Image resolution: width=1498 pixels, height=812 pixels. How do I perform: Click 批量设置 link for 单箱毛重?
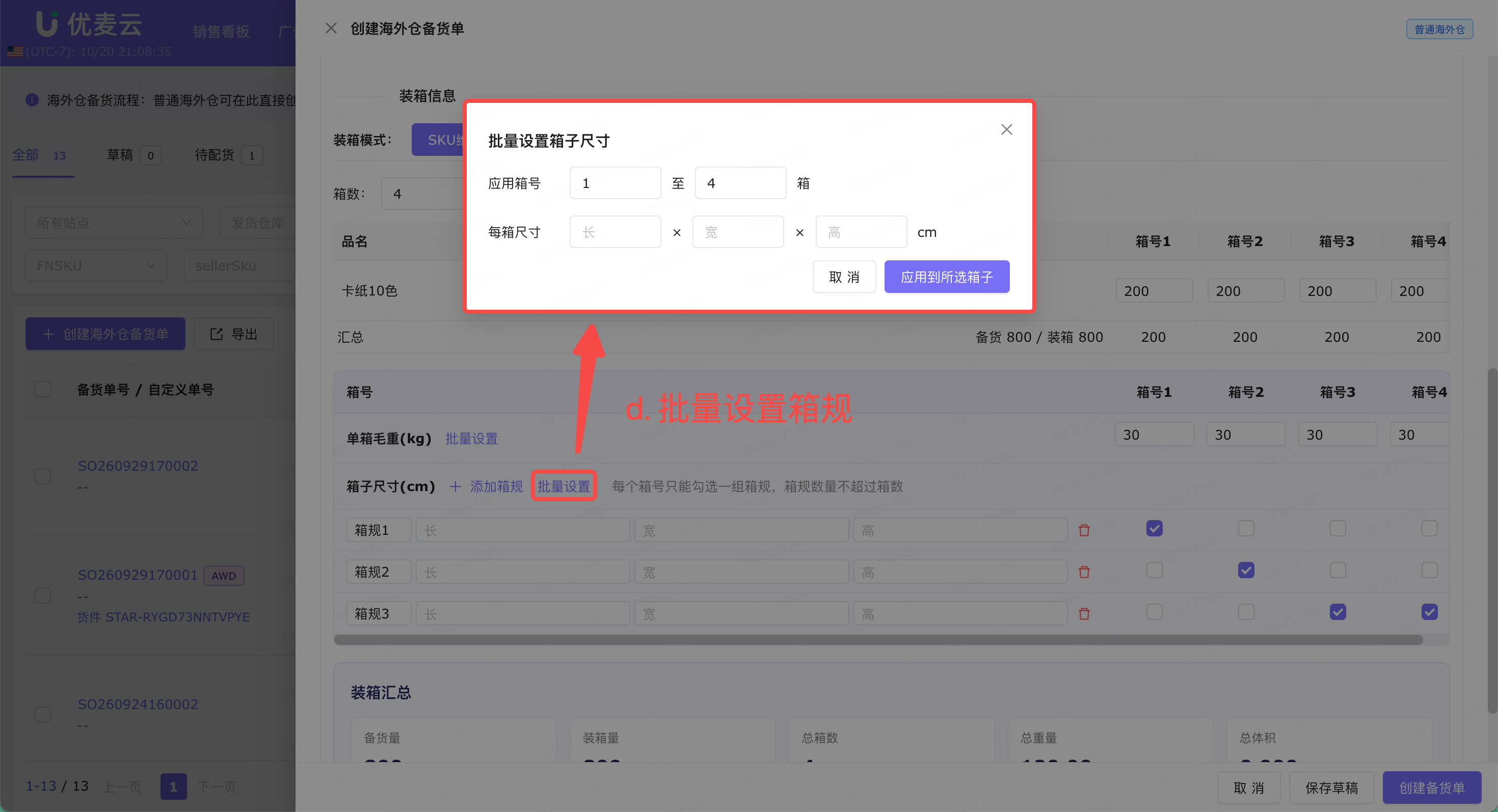[472, 438]
